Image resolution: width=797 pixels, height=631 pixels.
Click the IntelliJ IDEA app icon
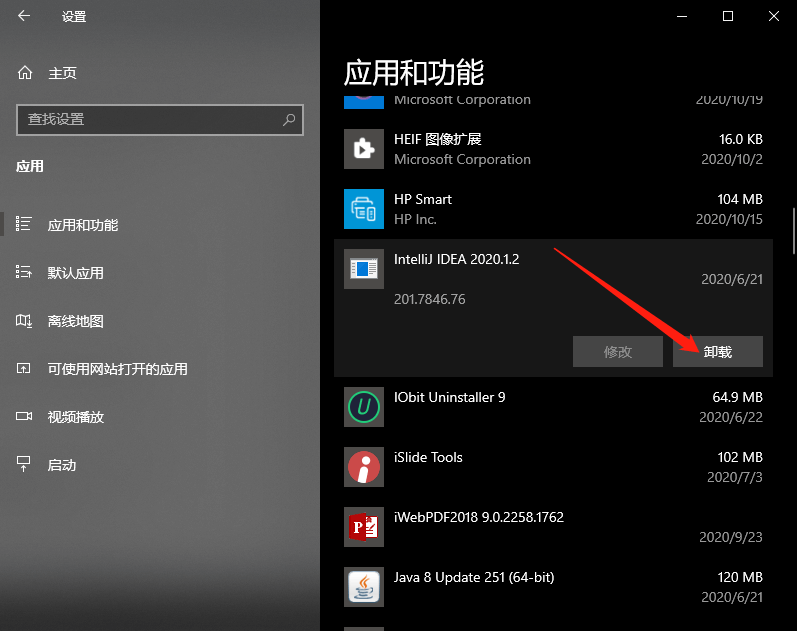tap(363, 269)
